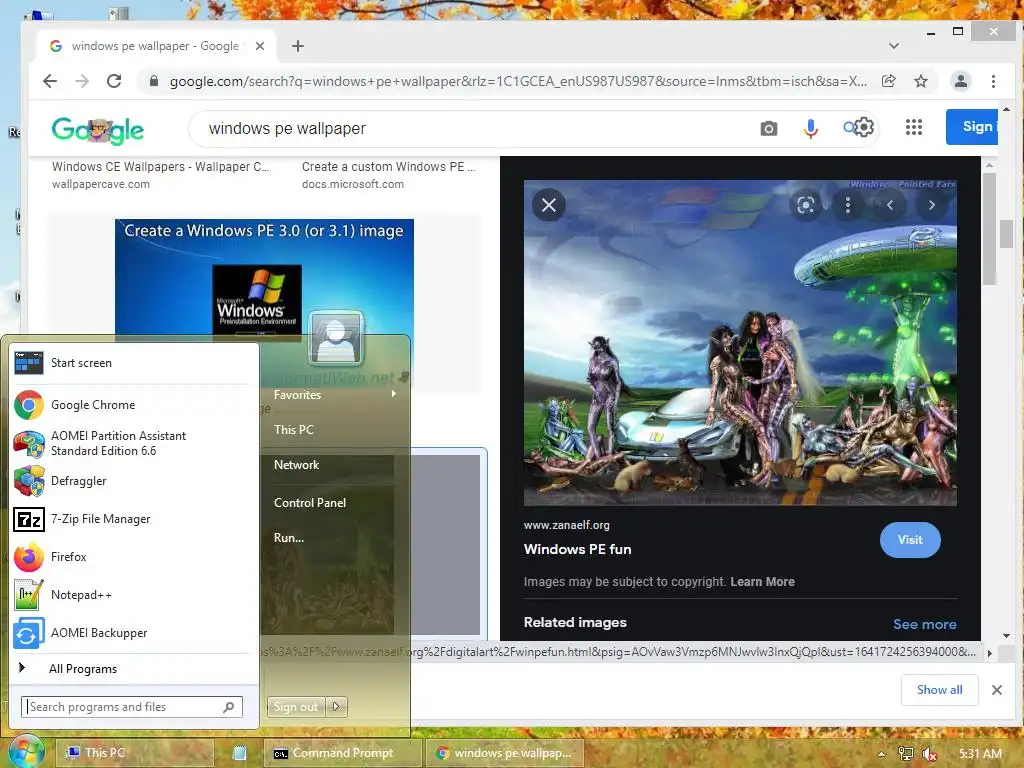Click the Windows Start orb
The width and height of the screenshot is (1024, 768).
pyautogui.click(x=25, y=751)
